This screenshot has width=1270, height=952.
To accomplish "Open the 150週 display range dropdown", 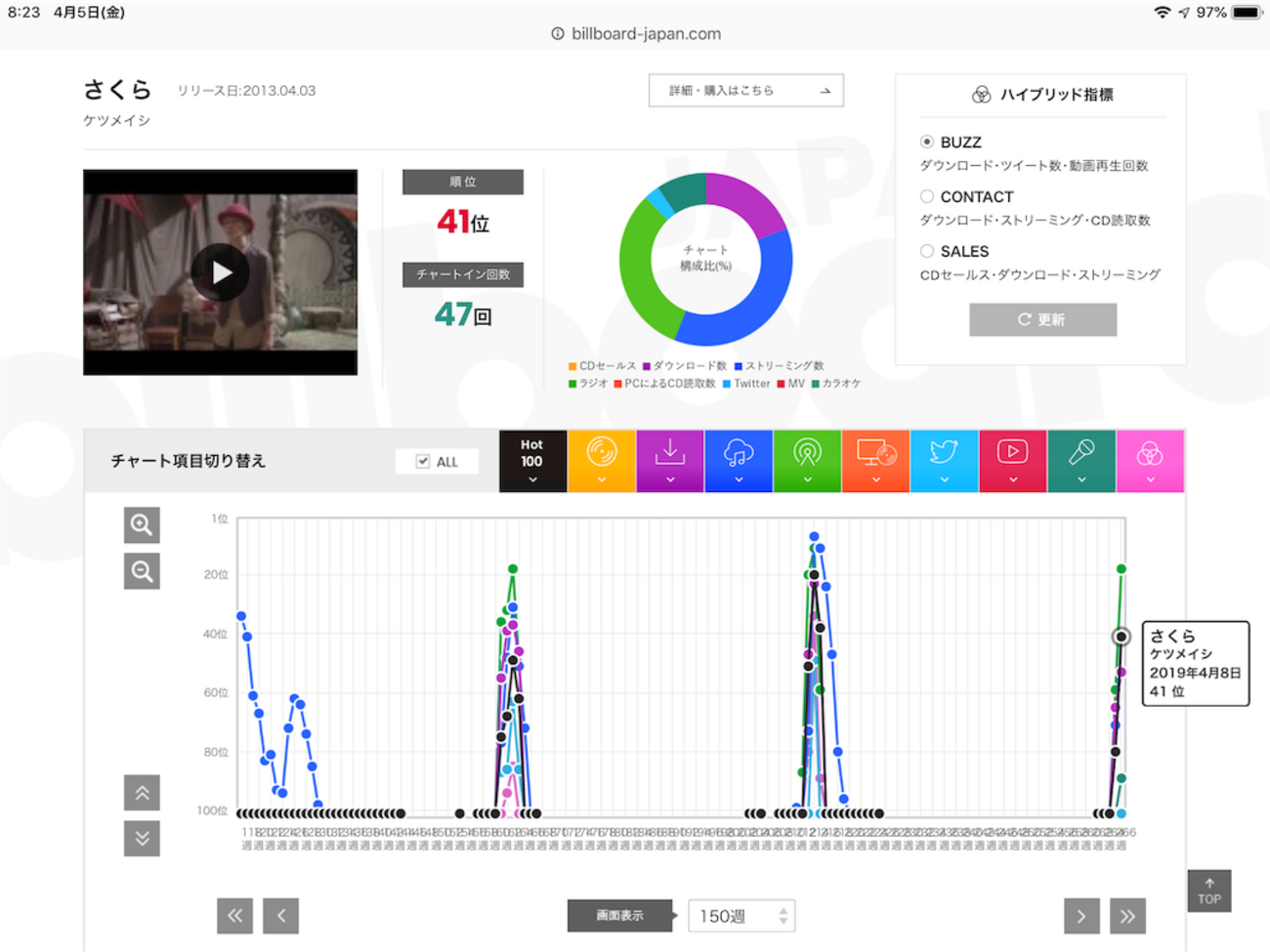I will point(741,916).
